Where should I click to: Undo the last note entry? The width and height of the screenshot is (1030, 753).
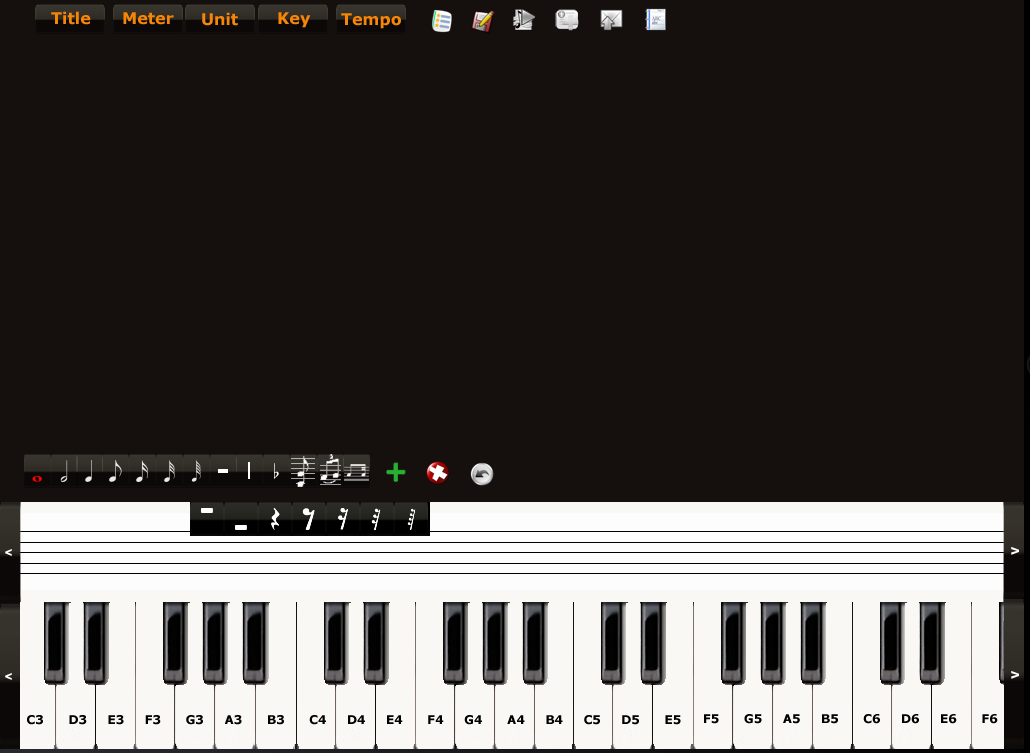tap(481, 473)
